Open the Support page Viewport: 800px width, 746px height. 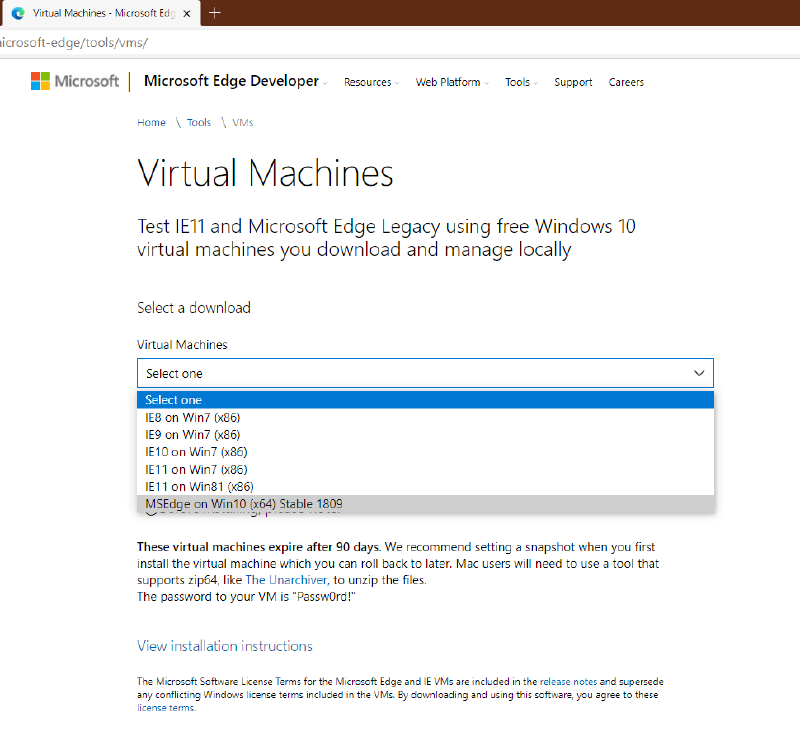coord(573,82)
